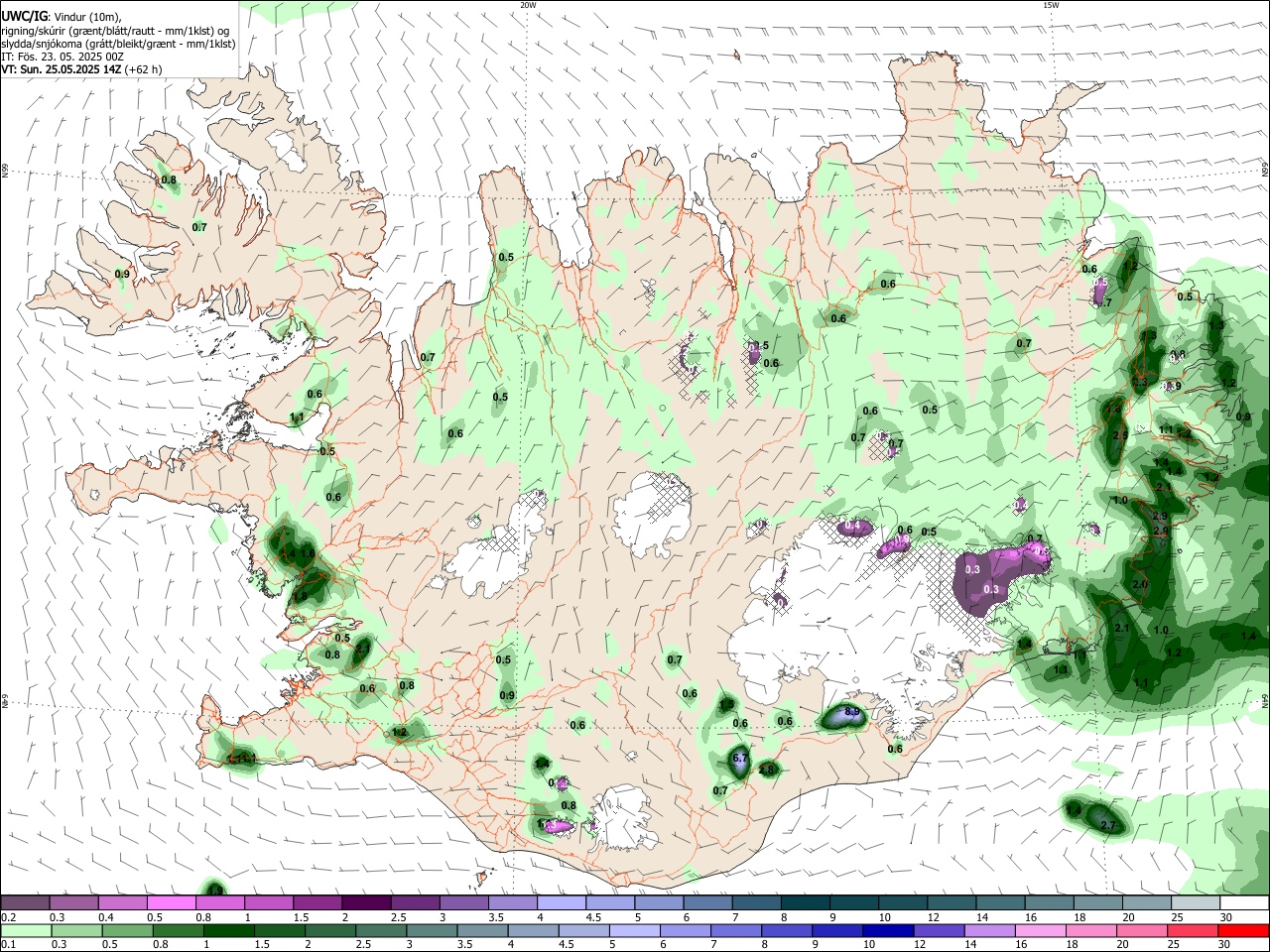The image size is (1270, 952).
Task: Click the '2.7' value offshore to the southeast
Action: coord(1109,825)
